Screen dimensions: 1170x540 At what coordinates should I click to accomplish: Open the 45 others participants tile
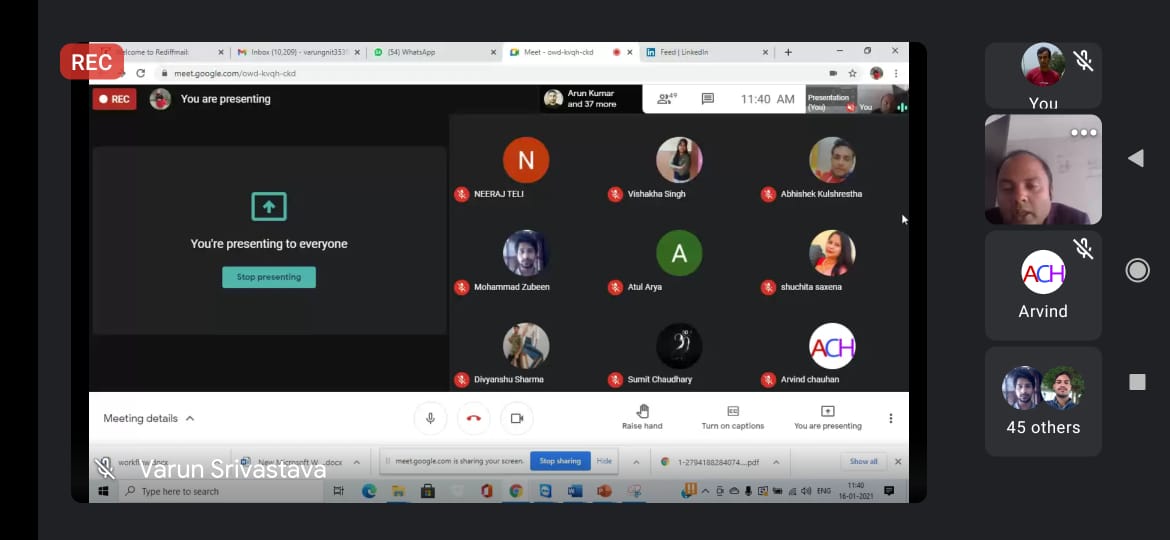1043,400
